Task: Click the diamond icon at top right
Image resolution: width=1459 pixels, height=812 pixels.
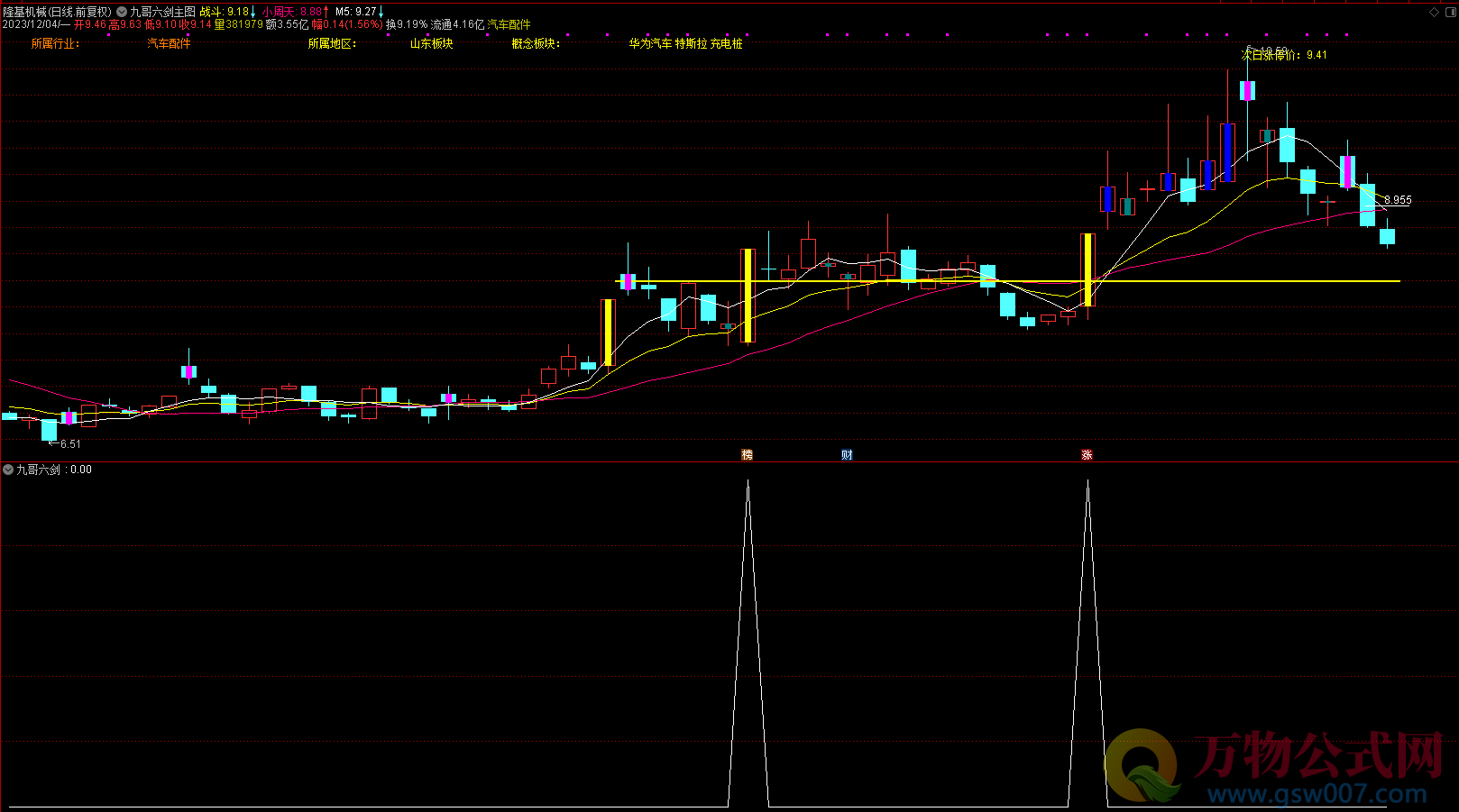Action: pos(1434,12)
